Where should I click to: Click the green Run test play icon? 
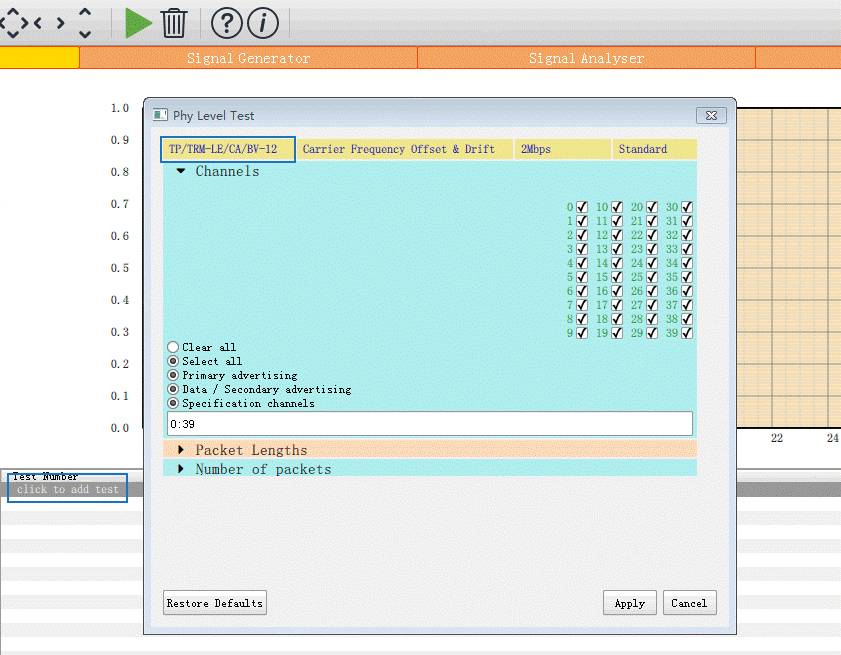(138, 22)
